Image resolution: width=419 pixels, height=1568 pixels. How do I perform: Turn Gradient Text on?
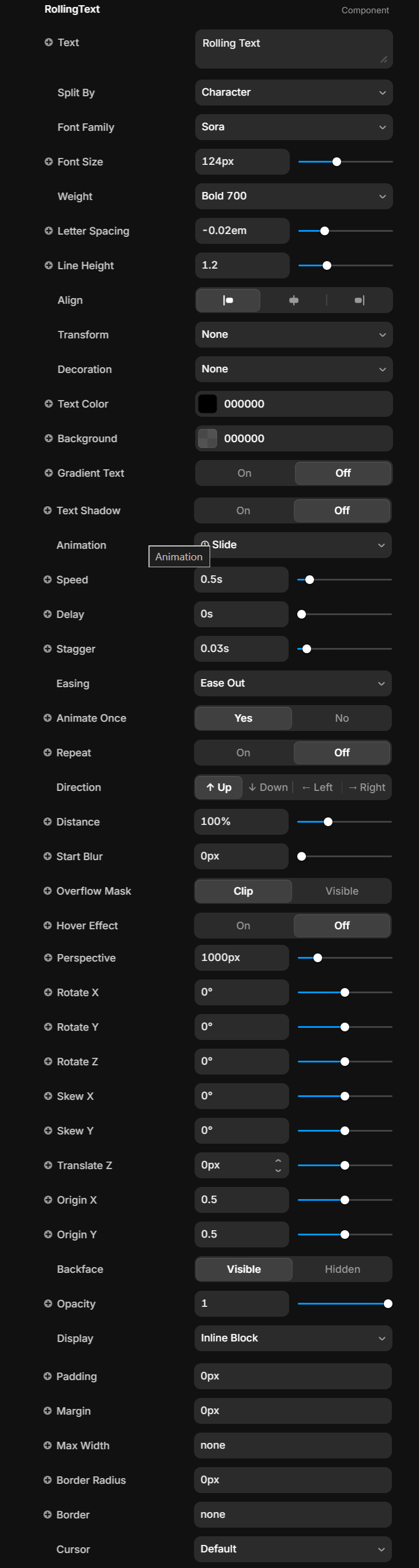[244, 473]
